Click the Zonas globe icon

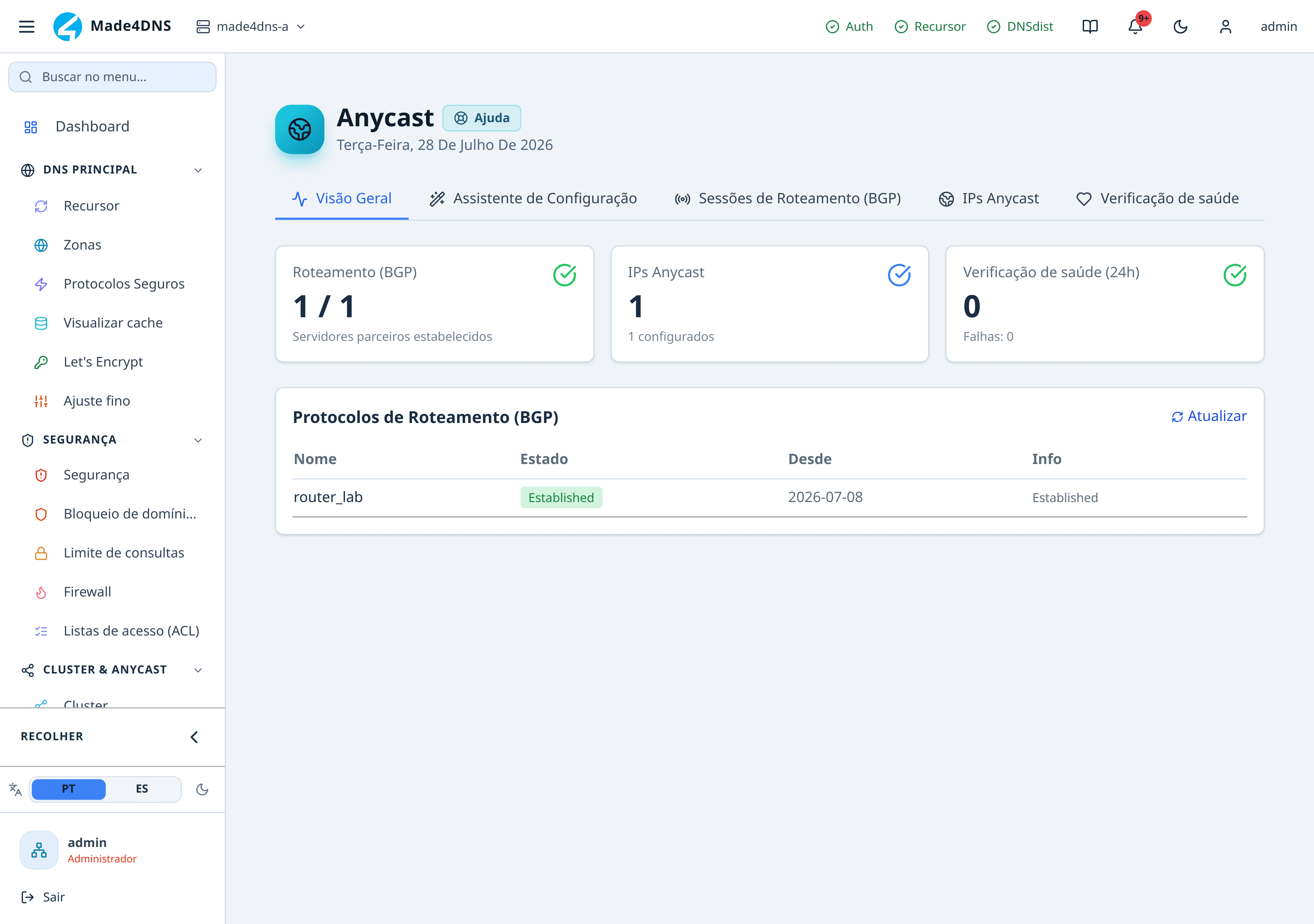tap(41, 246)
